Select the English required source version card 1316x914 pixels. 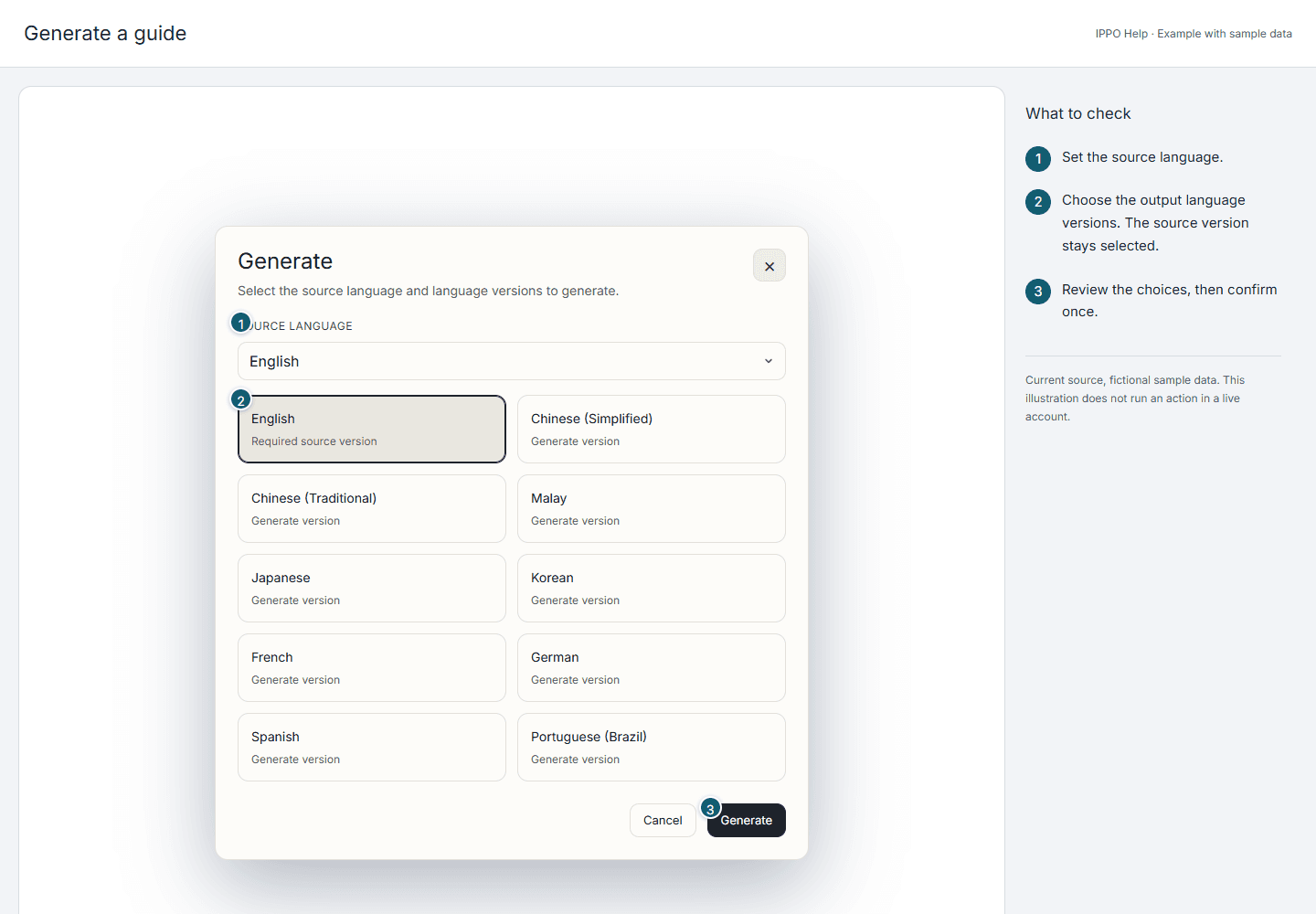pos(372,430)
